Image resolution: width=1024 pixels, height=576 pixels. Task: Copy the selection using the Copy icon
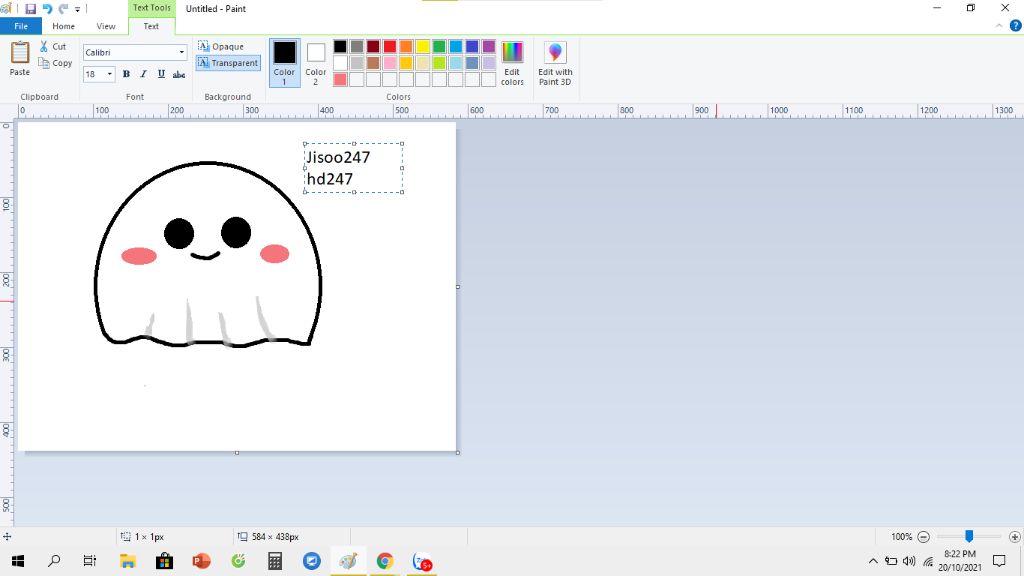pyautogui.click(x=44, y=63)
